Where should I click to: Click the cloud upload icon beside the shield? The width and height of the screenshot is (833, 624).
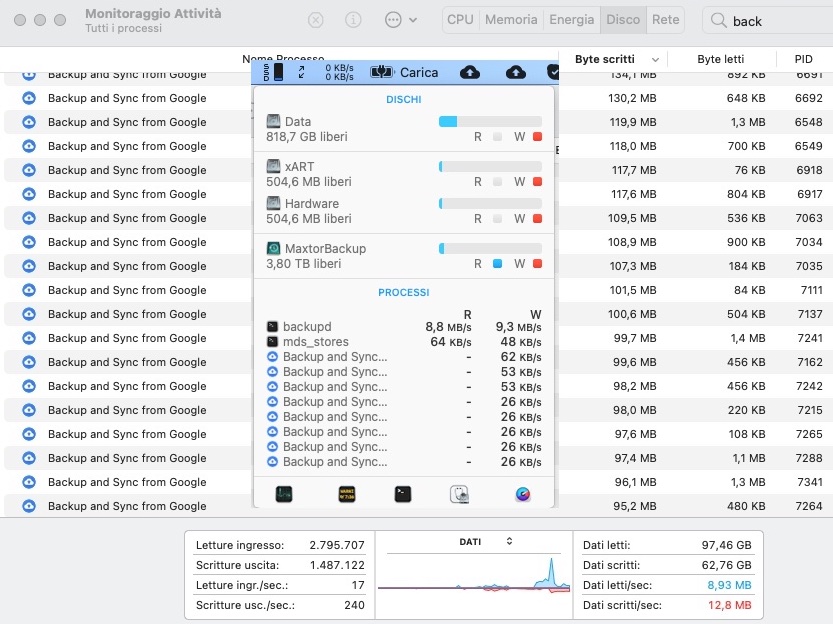[x=515, y=72]
